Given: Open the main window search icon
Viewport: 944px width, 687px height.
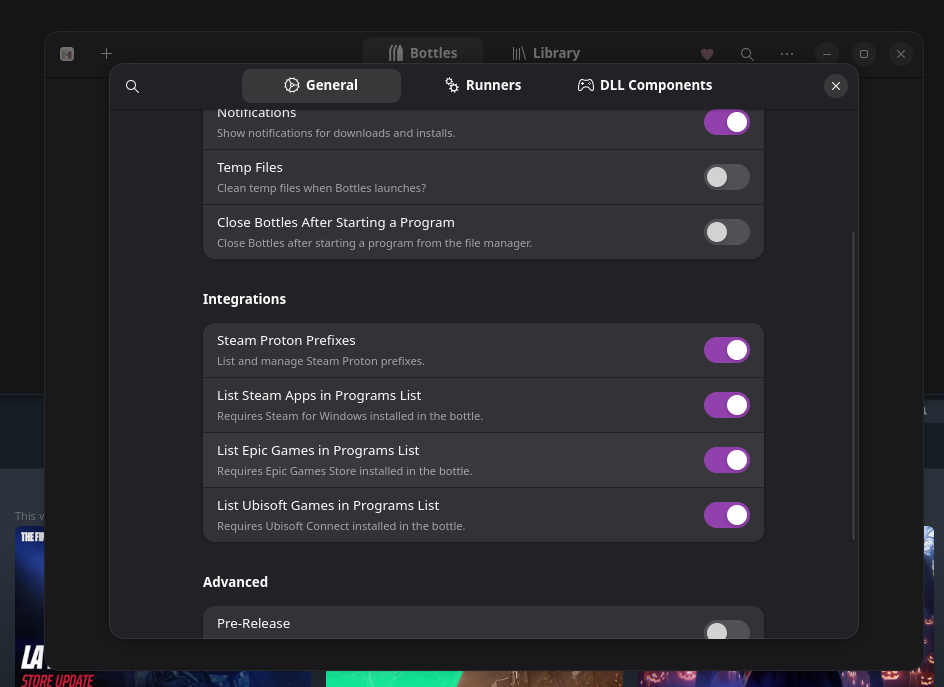Looking at the screenshot, I should click(x=747, y=54).
